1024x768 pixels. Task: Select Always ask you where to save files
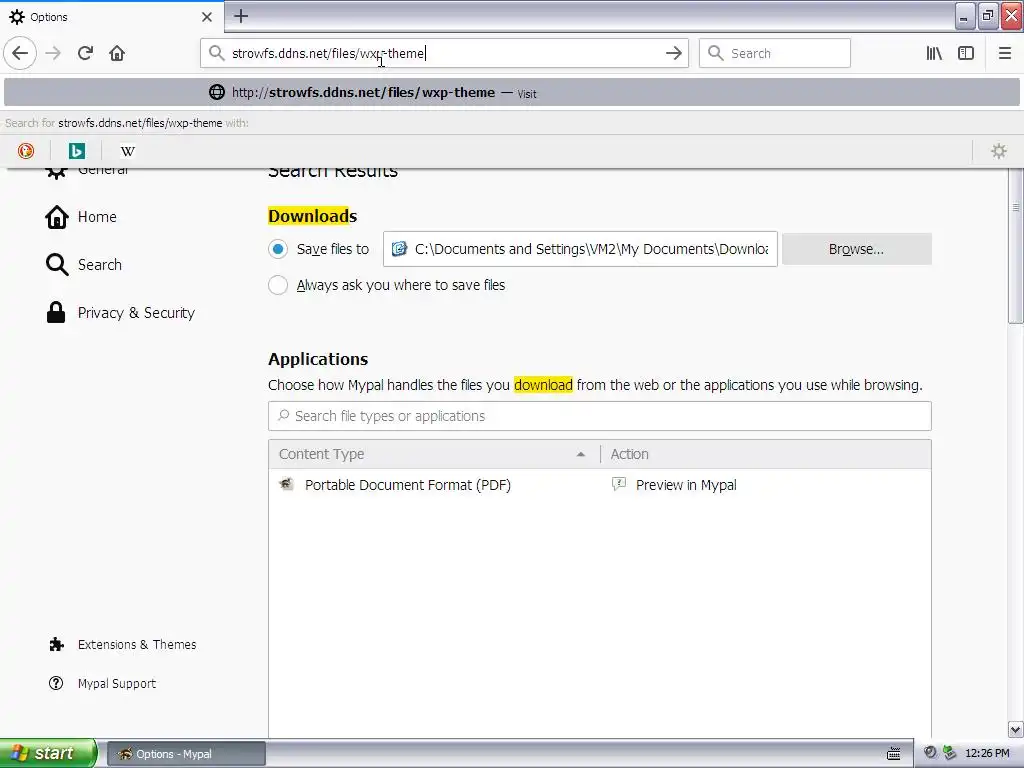[278, 285]
